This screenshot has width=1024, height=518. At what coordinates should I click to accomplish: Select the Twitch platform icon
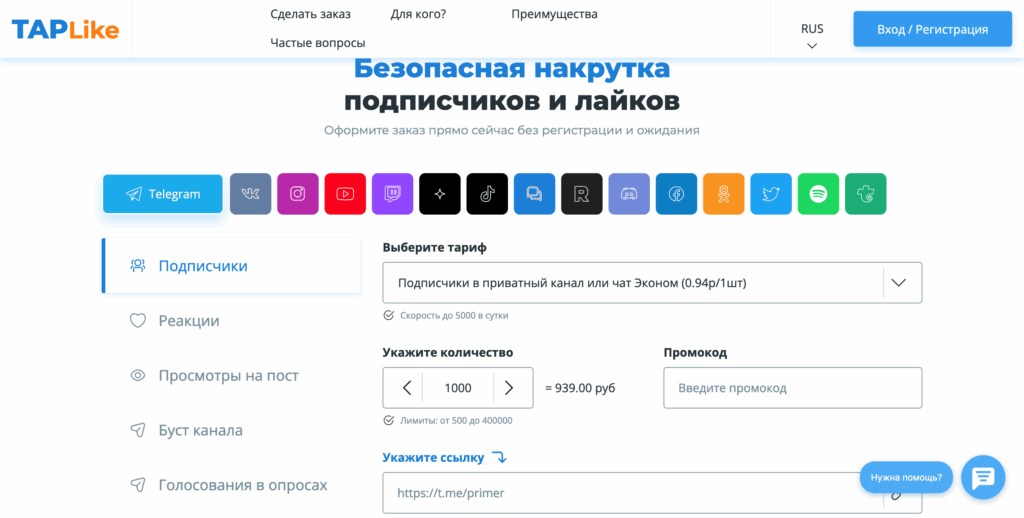392,194
